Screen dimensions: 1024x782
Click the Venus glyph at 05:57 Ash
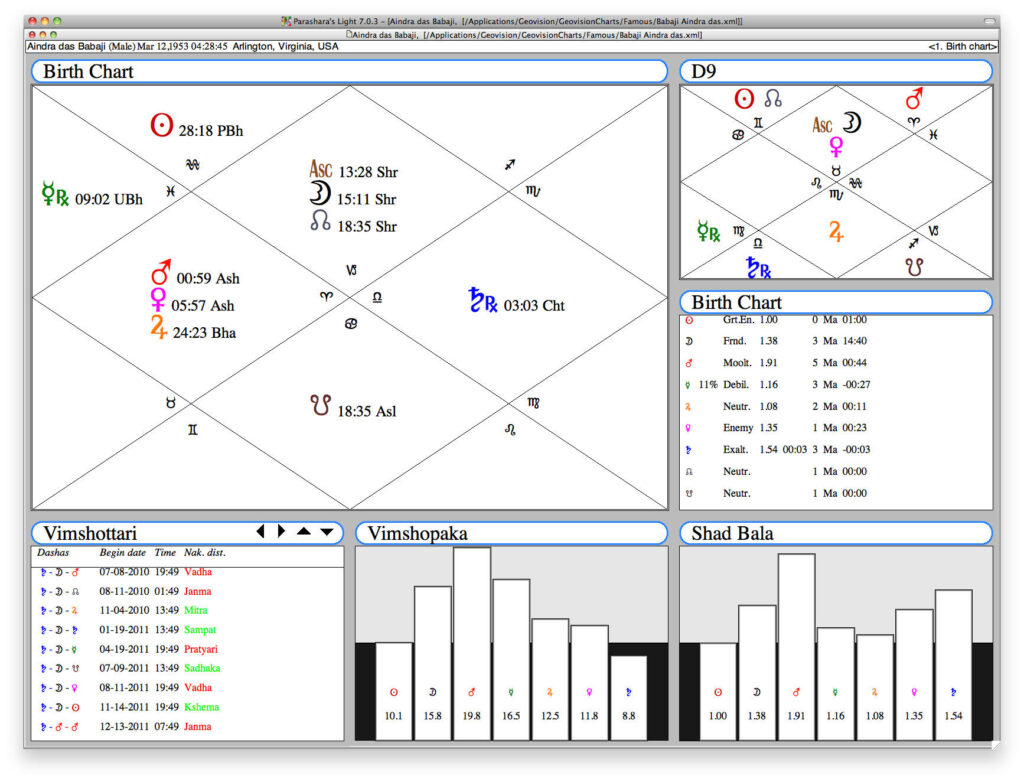click(158, 300)
